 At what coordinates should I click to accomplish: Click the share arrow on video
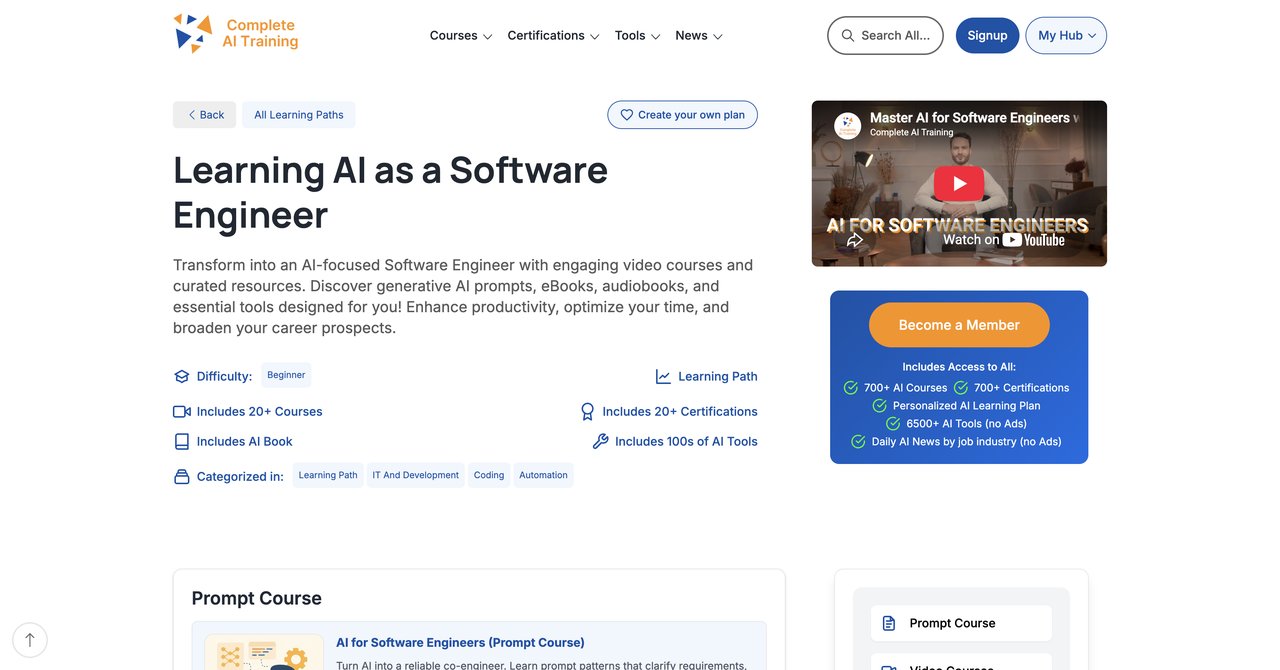(855, 240)
